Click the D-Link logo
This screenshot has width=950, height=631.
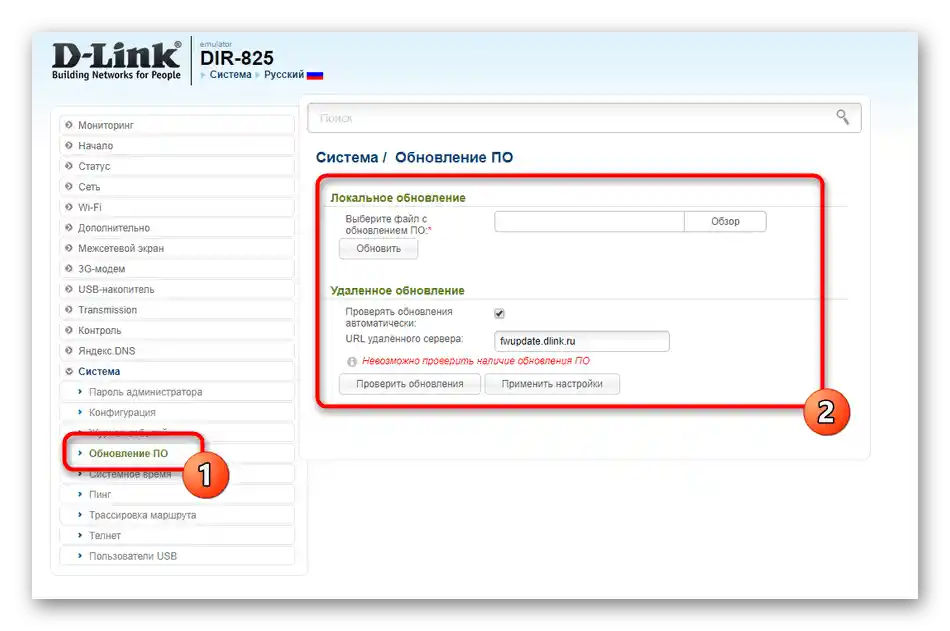coord(116,61)
